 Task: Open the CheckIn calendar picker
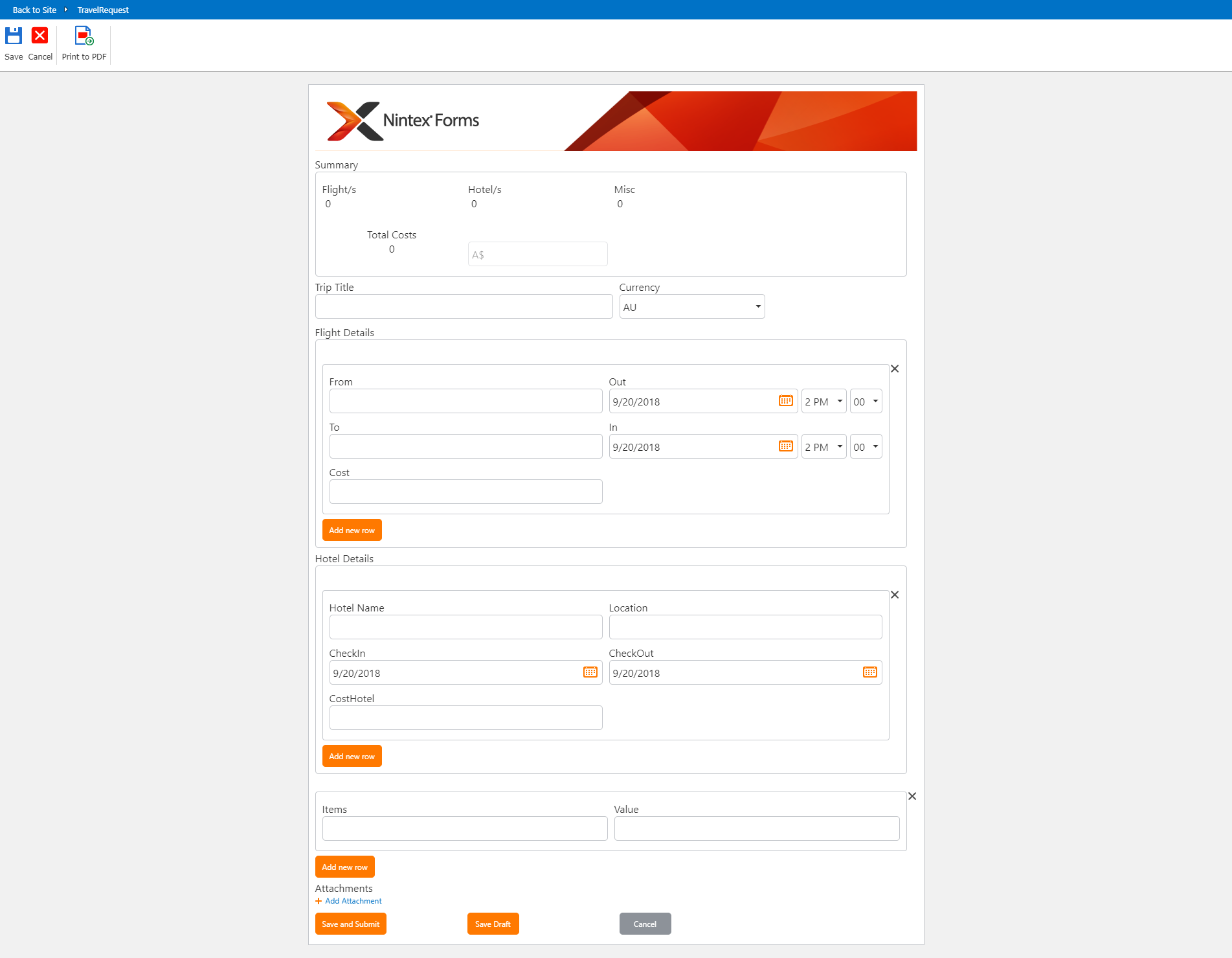point(590,672)
